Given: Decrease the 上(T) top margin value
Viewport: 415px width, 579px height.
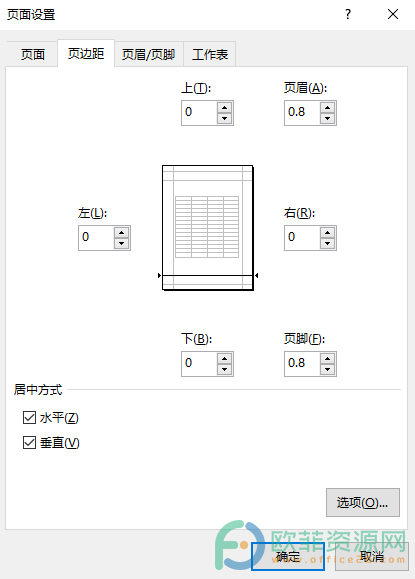Looking at the screenshot, I should [x=224, y=119].
